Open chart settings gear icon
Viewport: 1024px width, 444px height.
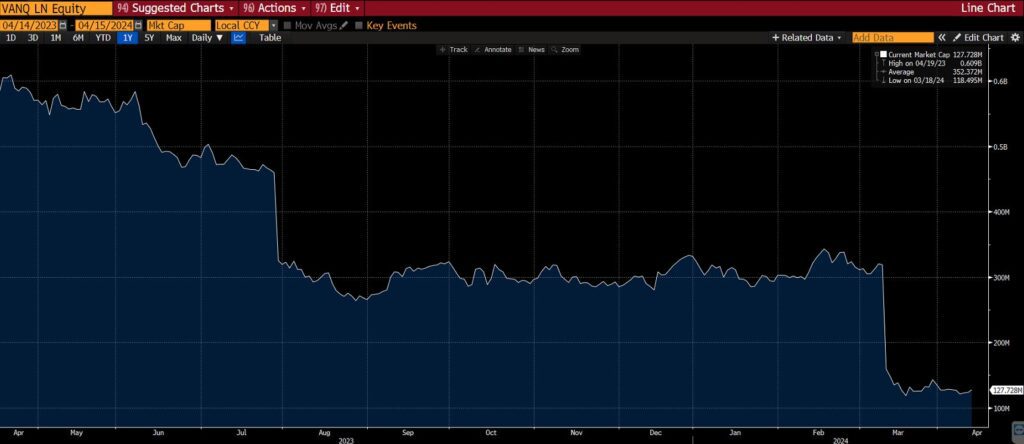coord(1015,37)
